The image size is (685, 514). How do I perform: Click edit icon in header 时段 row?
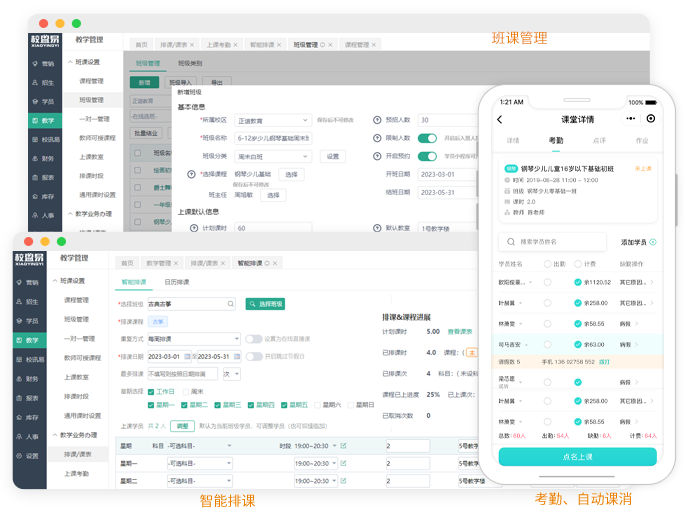click(343, 445)
